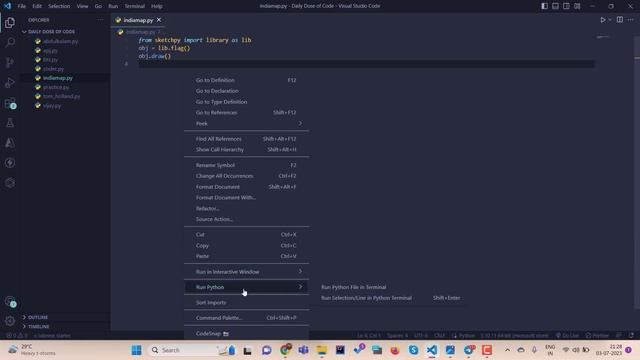This screenshot has width=640, height=360.
Task: Open the Thunder Client lightning icon
Action: click(x=10, y=163)
